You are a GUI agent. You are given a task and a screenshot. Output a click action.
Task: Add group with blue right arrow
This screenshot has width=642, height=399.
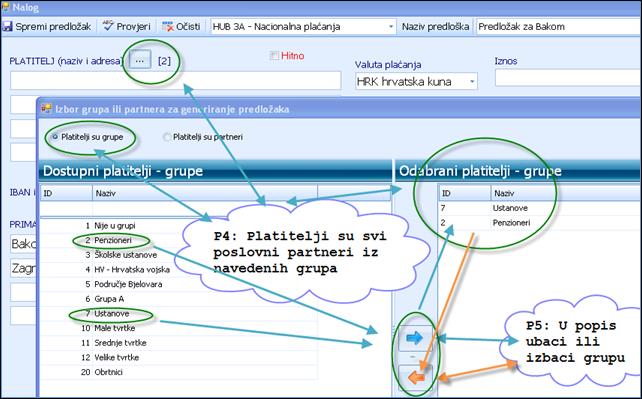(x=414, y=338)
